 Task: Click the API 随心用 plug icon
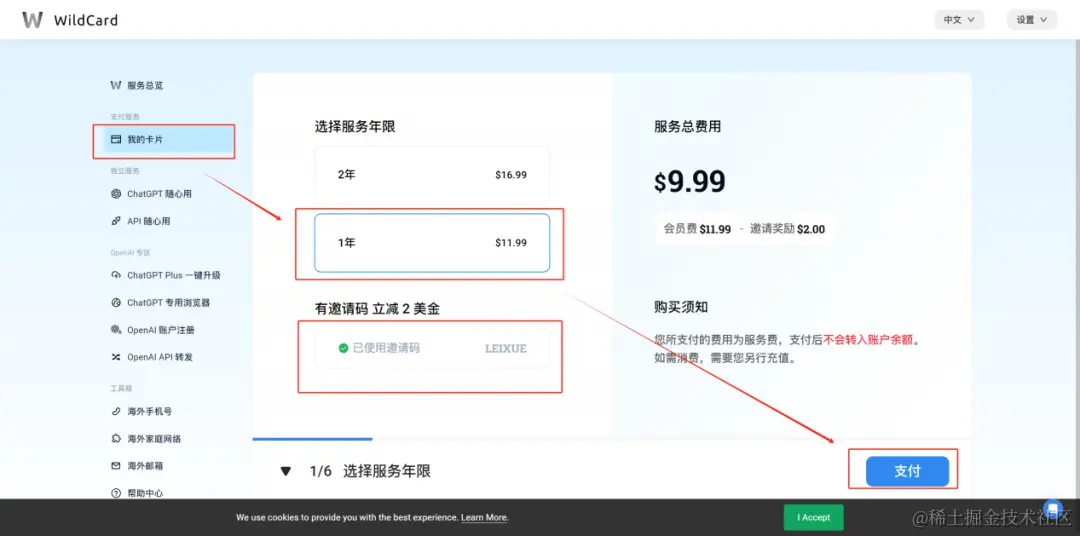(x=116, y=221)
